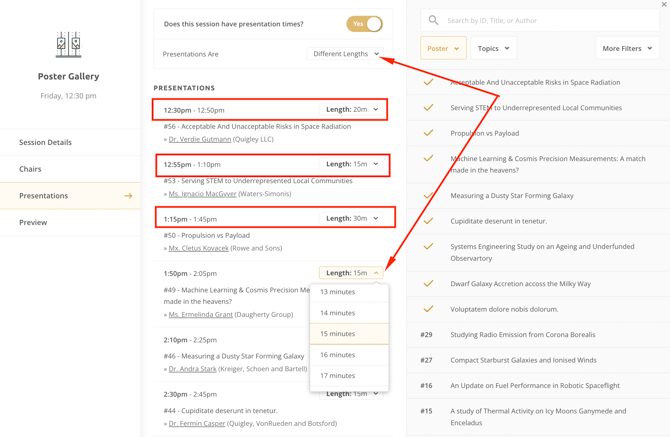Expand the Poster filter dropdown
Viewport: 670px width, 437px height.
443,48
